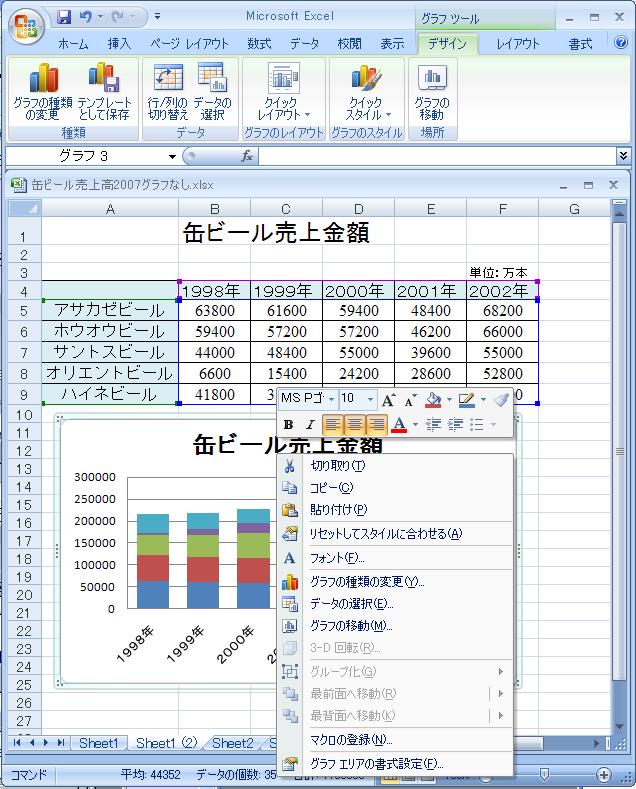Click the Select All corner of the sheet
Viewport: 636px width, 789px height.
pos(25,208)
